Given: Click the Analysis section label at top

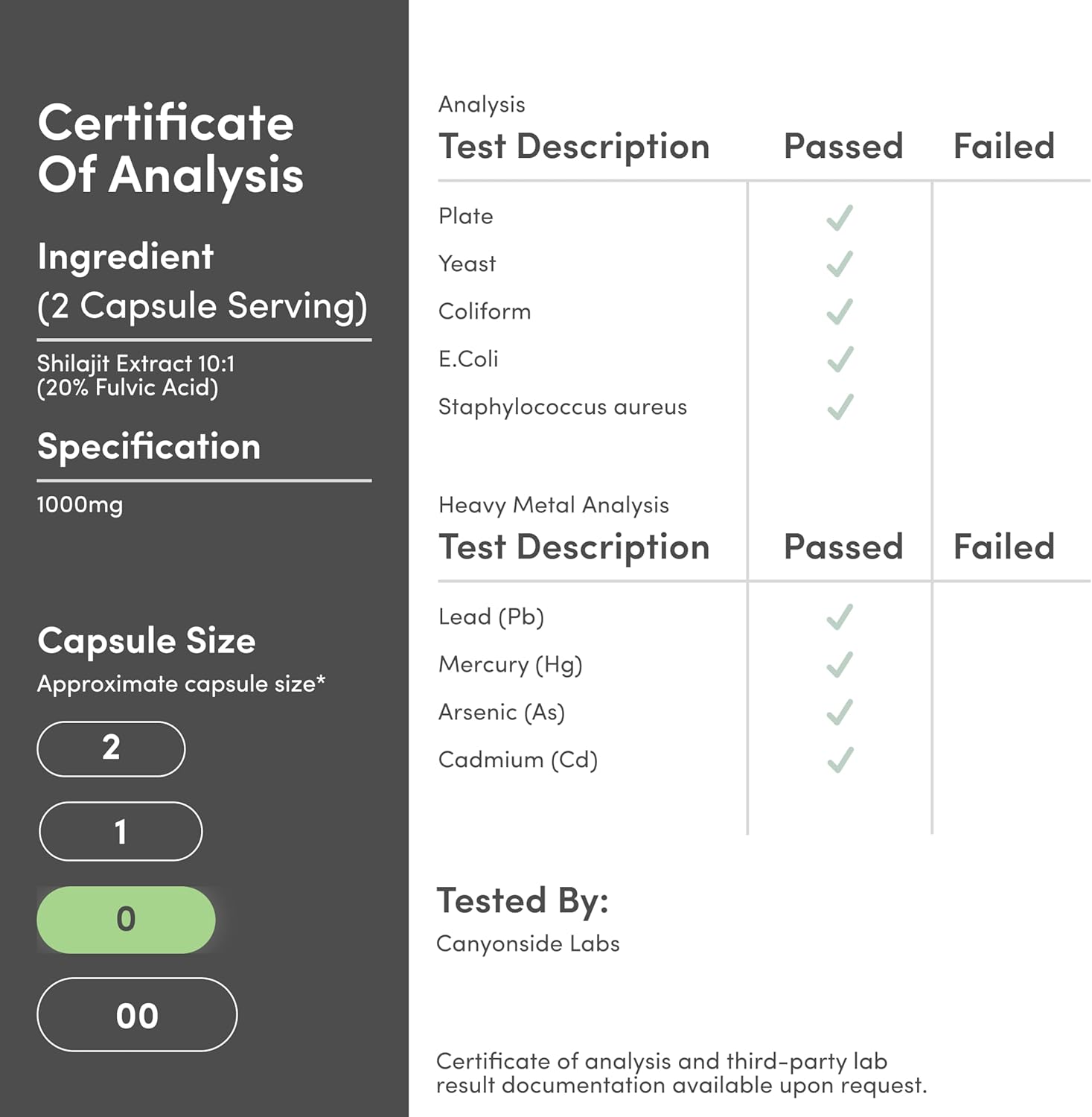Looking at the screenshot, I should 482,104.
